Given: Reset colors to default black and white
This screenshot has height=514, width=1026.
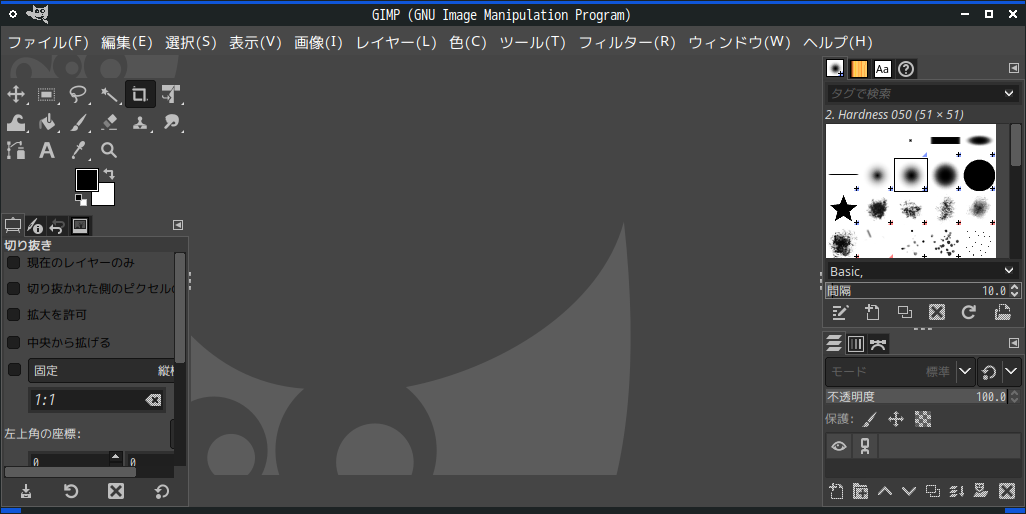Looking at the screenshot, I should 80,199.
